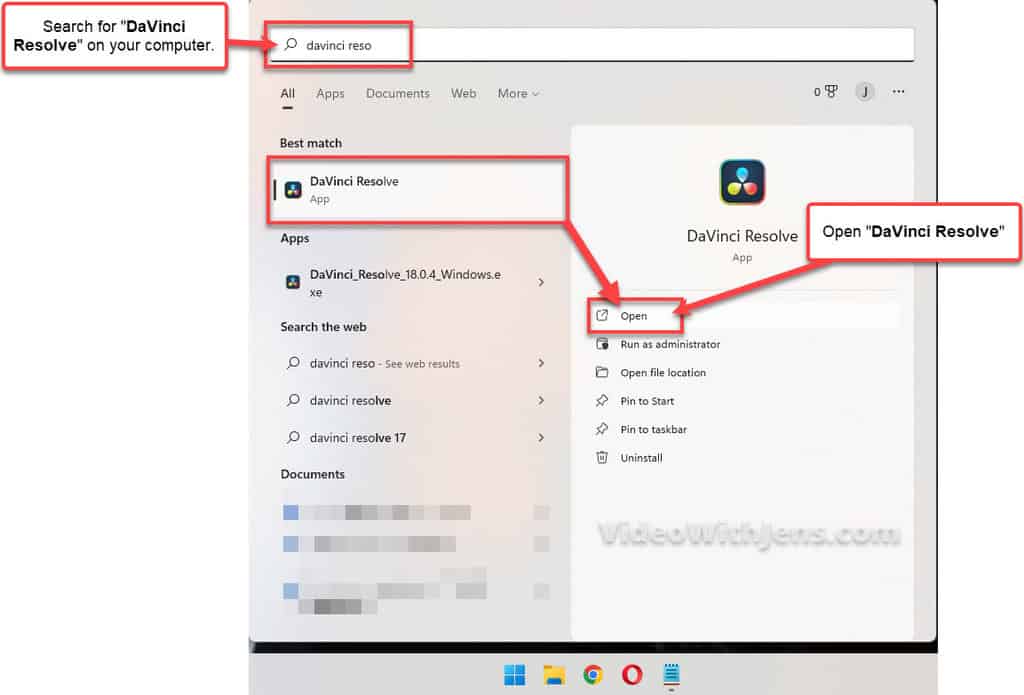Open the three-dot options menu
The width and height of the screenshot is (1024, 695).
click(899, 91)
